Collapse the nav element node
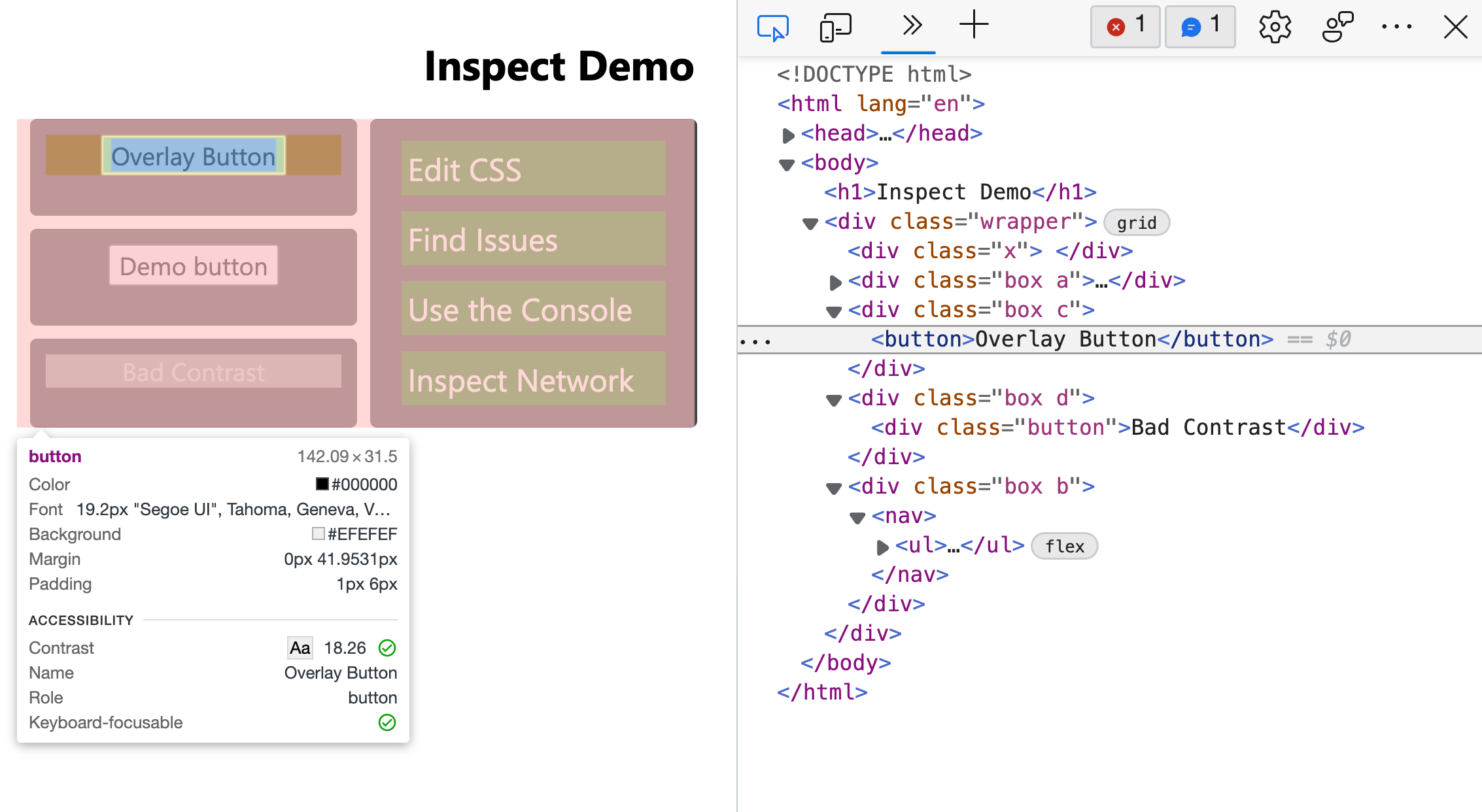 [857, 518]
